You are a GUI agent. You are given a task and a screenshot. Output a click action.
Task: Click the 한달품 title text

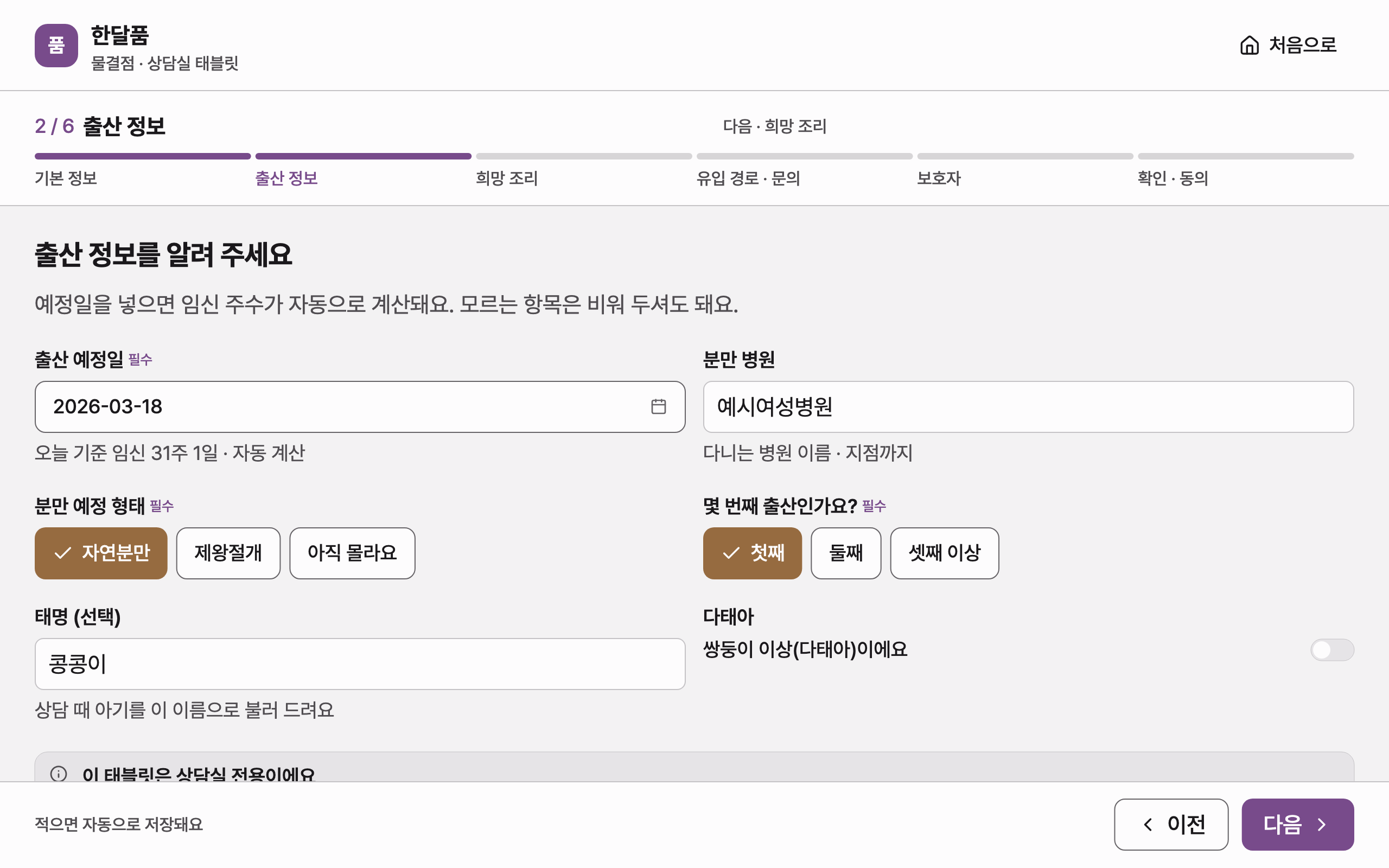pyautogui.click(x=120, y=35)
